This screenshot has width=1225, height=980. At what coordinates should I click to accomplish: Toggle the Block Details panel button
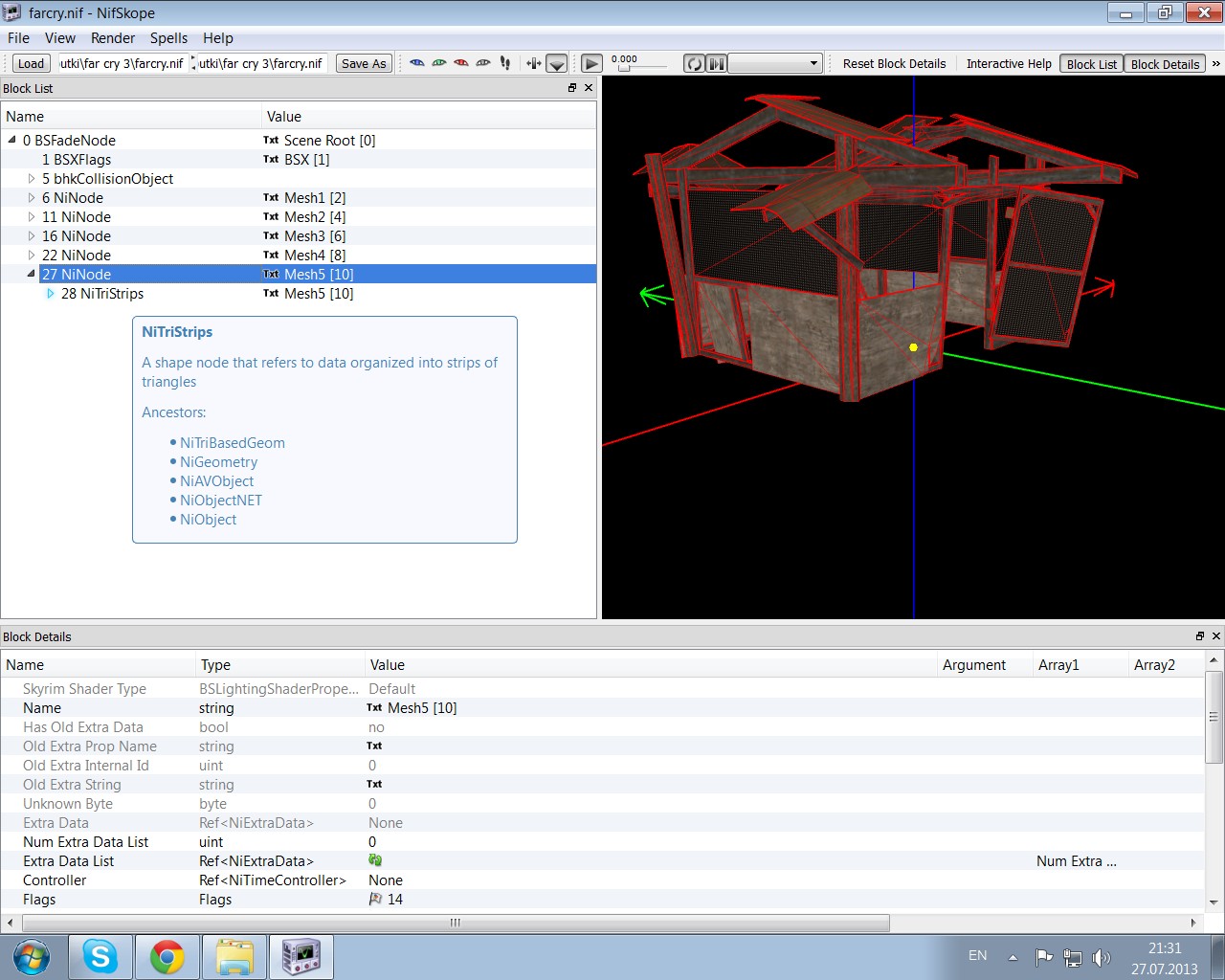1165,64
